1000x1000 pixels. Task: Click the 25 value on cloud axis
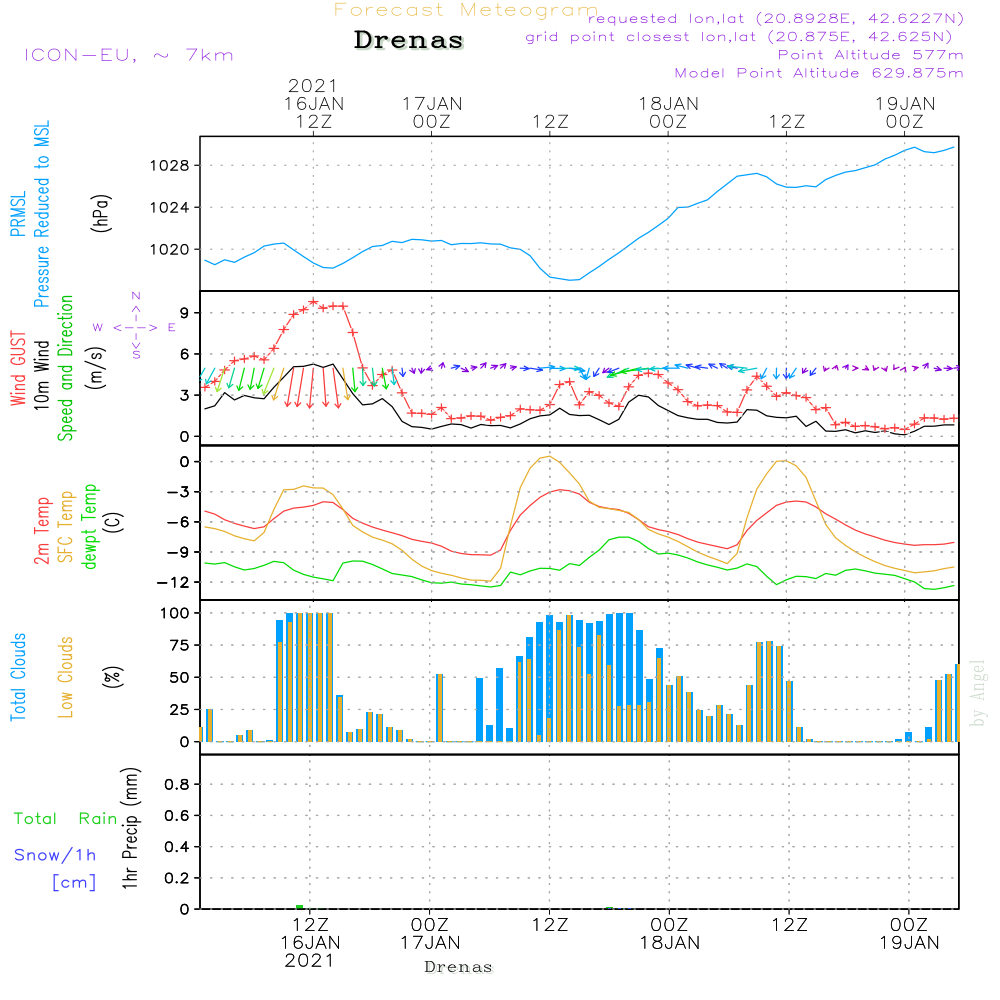180,710
